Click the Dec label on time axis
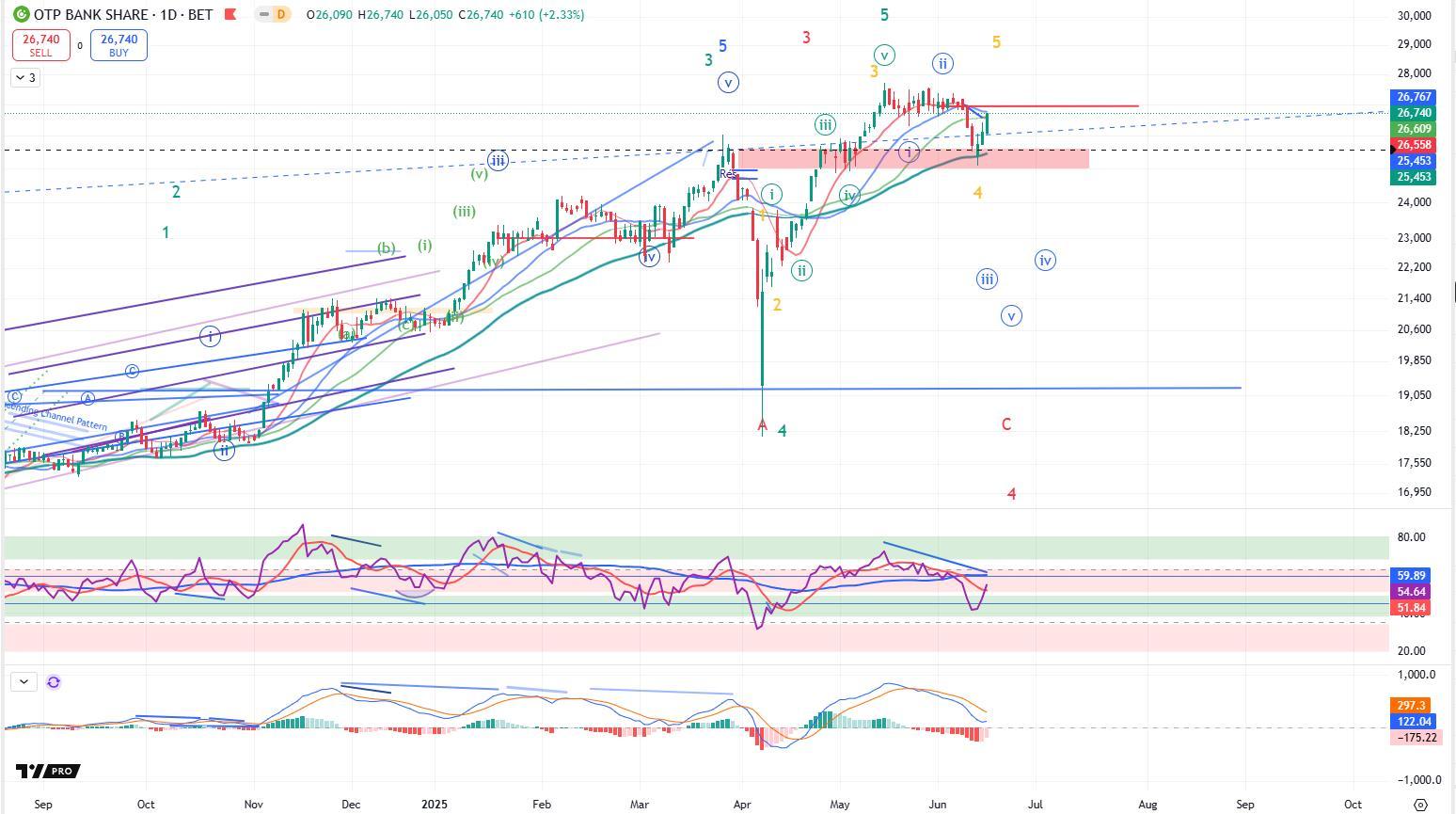The image size is (1456, 814). coord(350,805)
